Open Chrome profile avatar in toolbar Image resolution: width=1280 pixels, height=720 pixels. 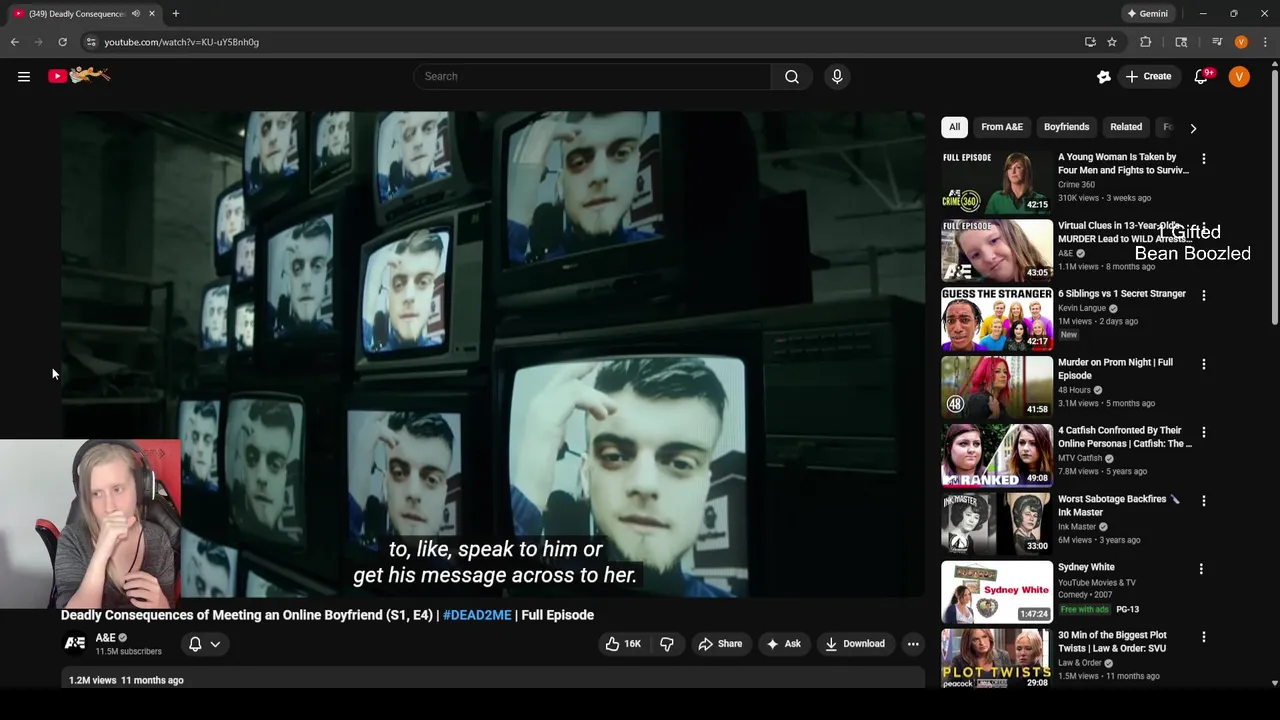coord(1241,42)
